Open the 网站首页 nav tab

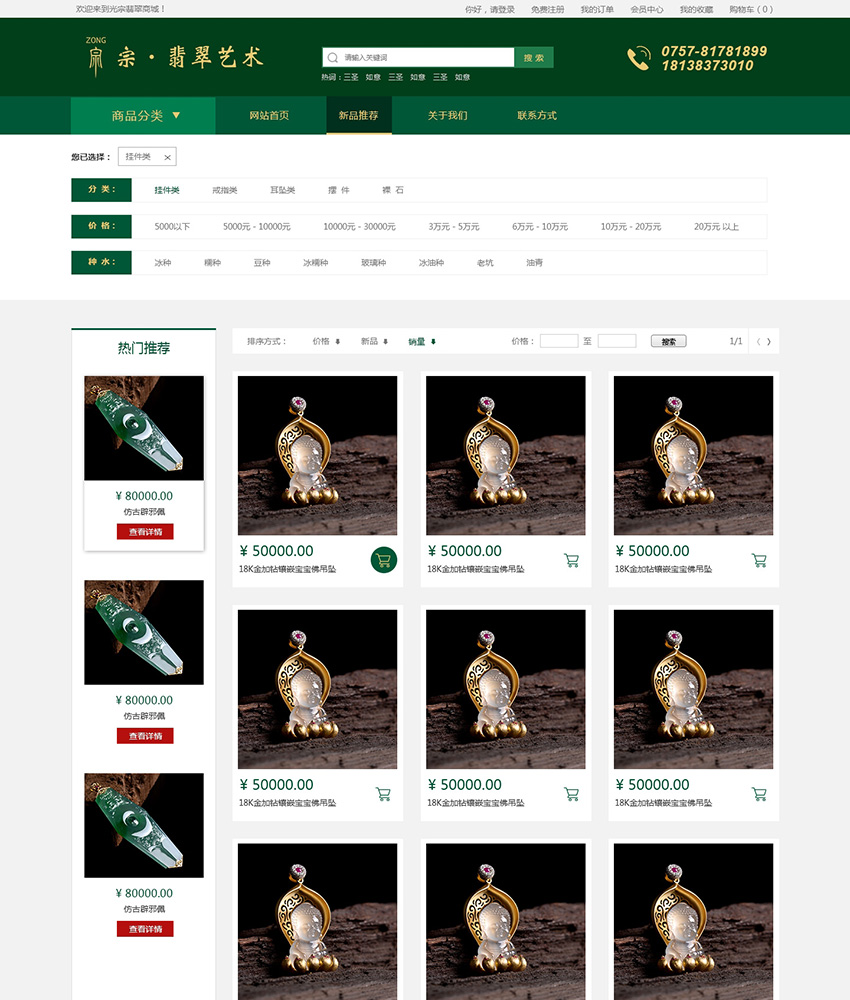[269, 115]
